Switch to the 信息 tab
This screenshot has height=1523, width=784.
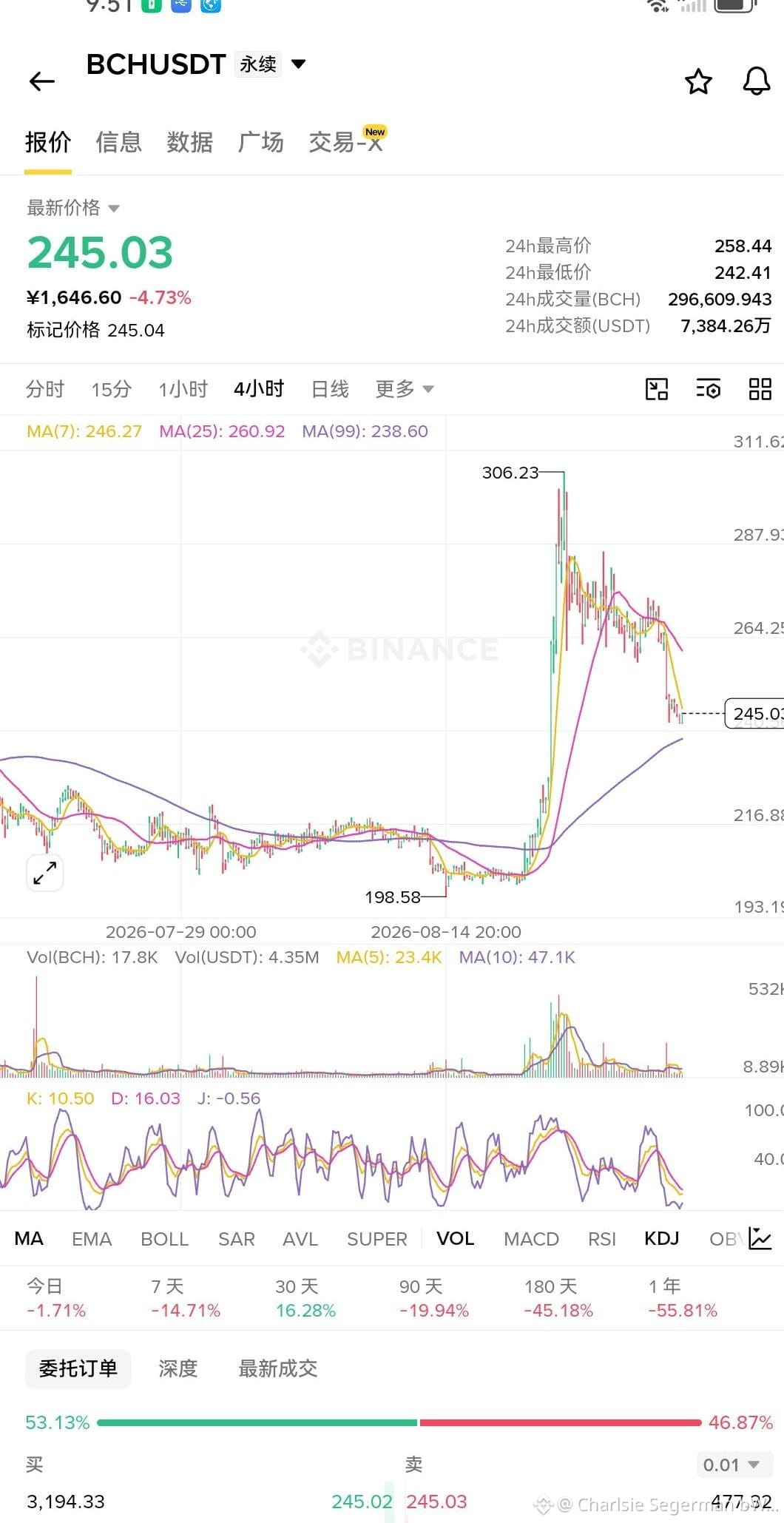click(x=119, y=142)
